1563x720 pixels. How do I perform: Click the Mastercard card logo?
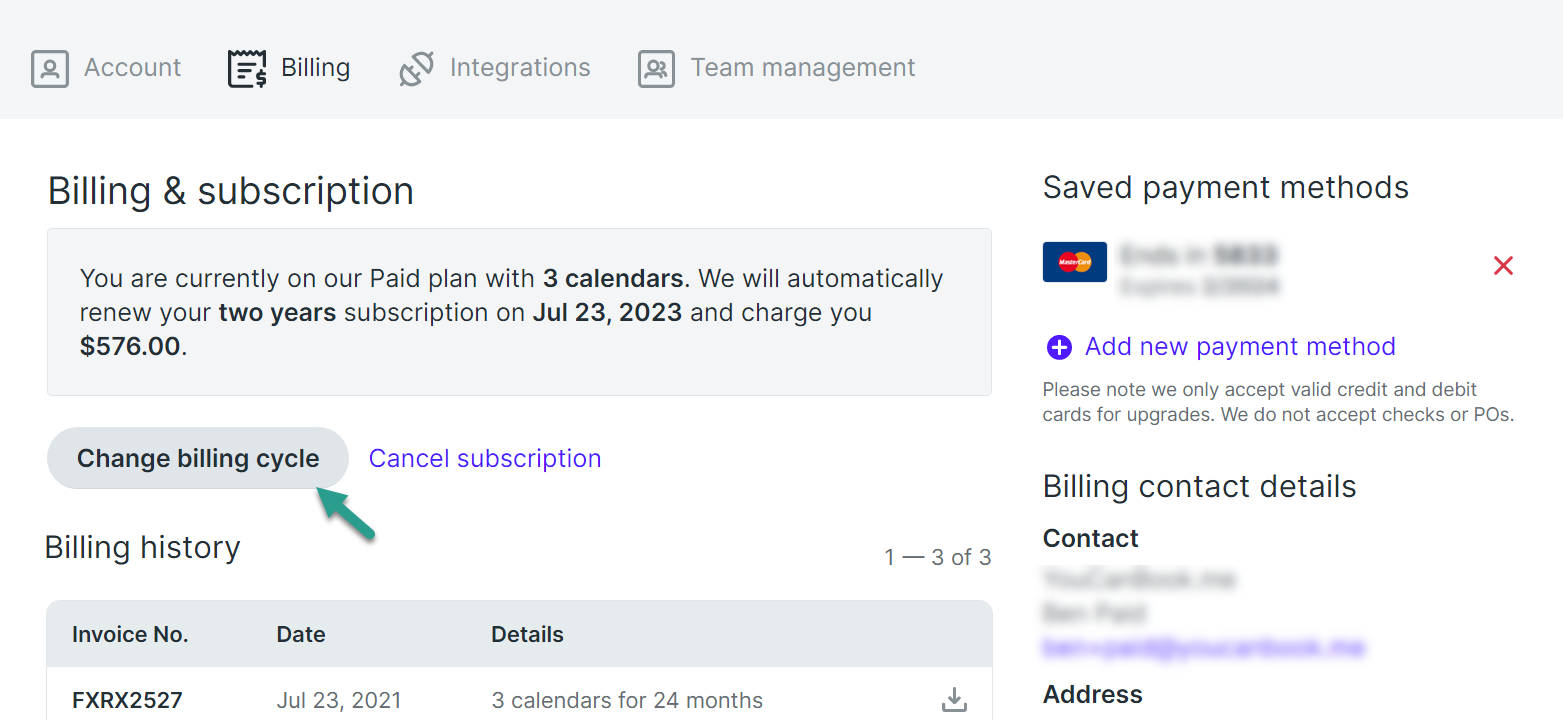click(1074, 262)
